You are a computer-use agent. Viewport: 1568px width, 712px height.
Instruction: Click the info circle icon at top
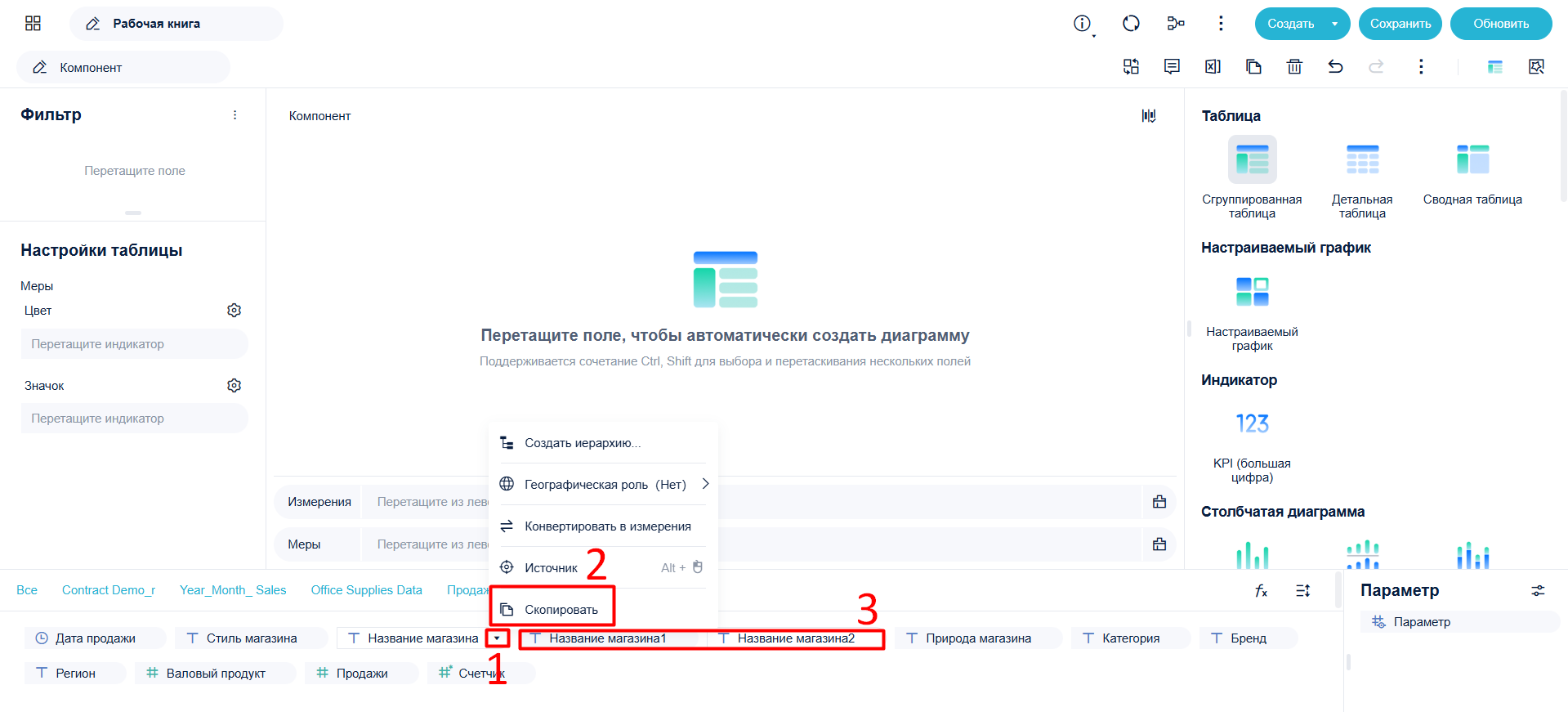click(1083, 24)
